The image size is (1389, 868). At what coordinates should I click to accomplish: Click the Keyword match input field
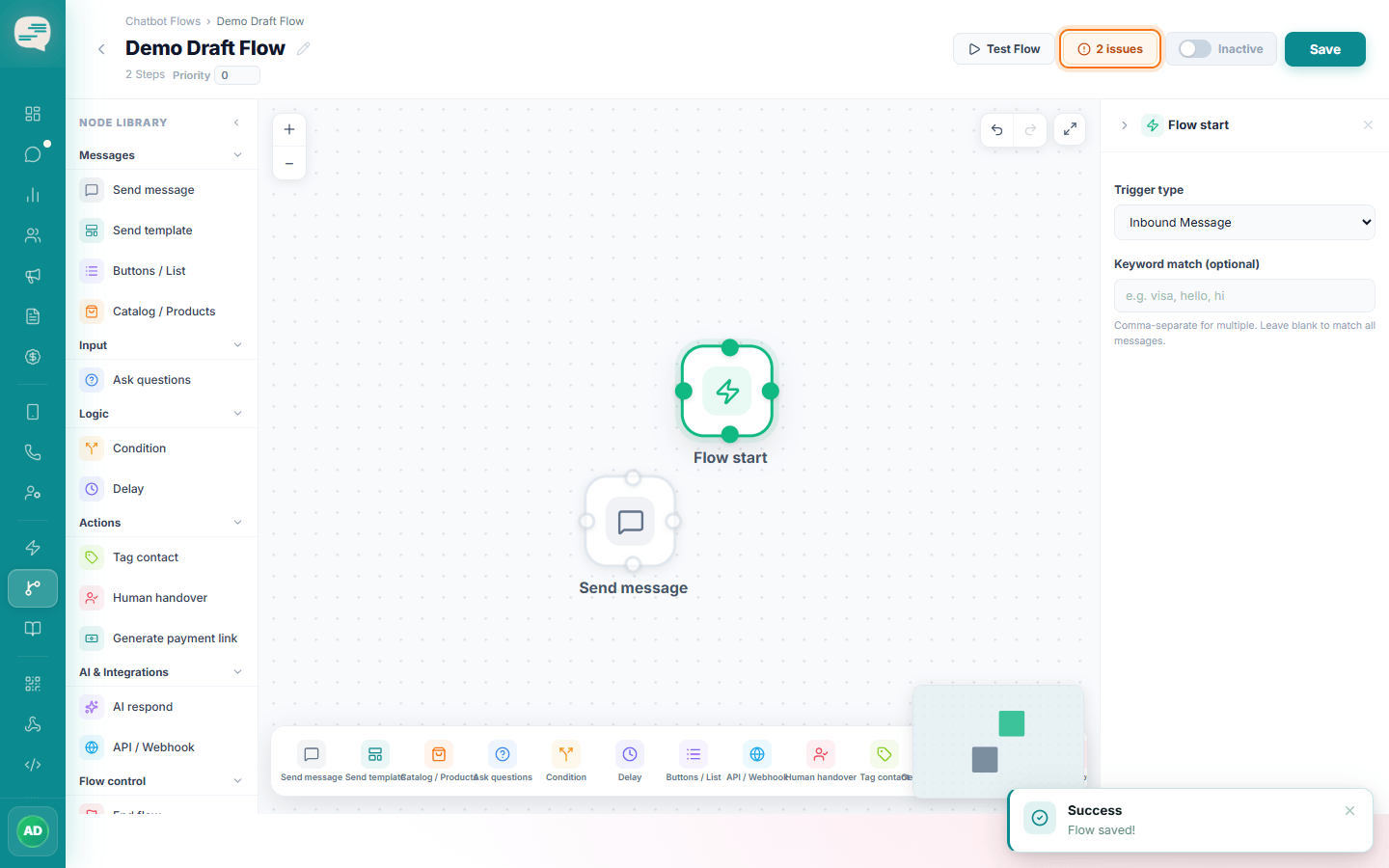(x=1244, y=296)
